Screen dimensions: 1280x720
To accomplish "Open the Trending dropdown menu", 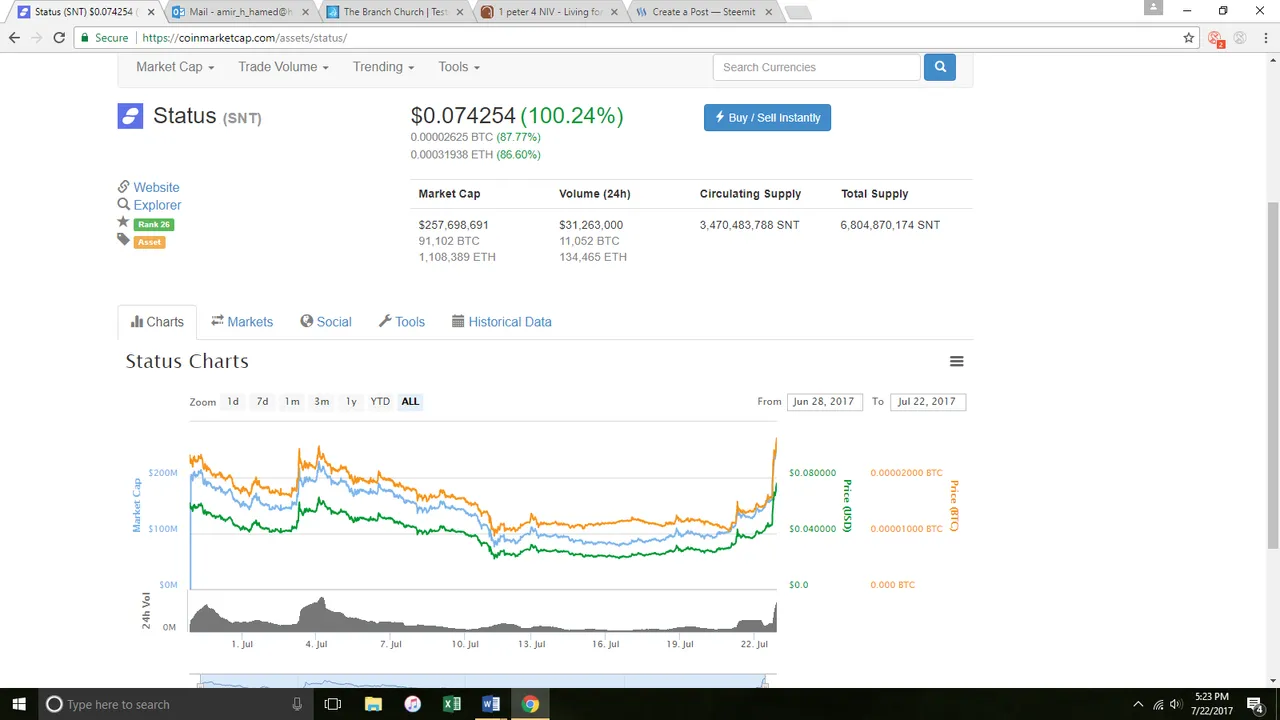I will click(383, 67).
